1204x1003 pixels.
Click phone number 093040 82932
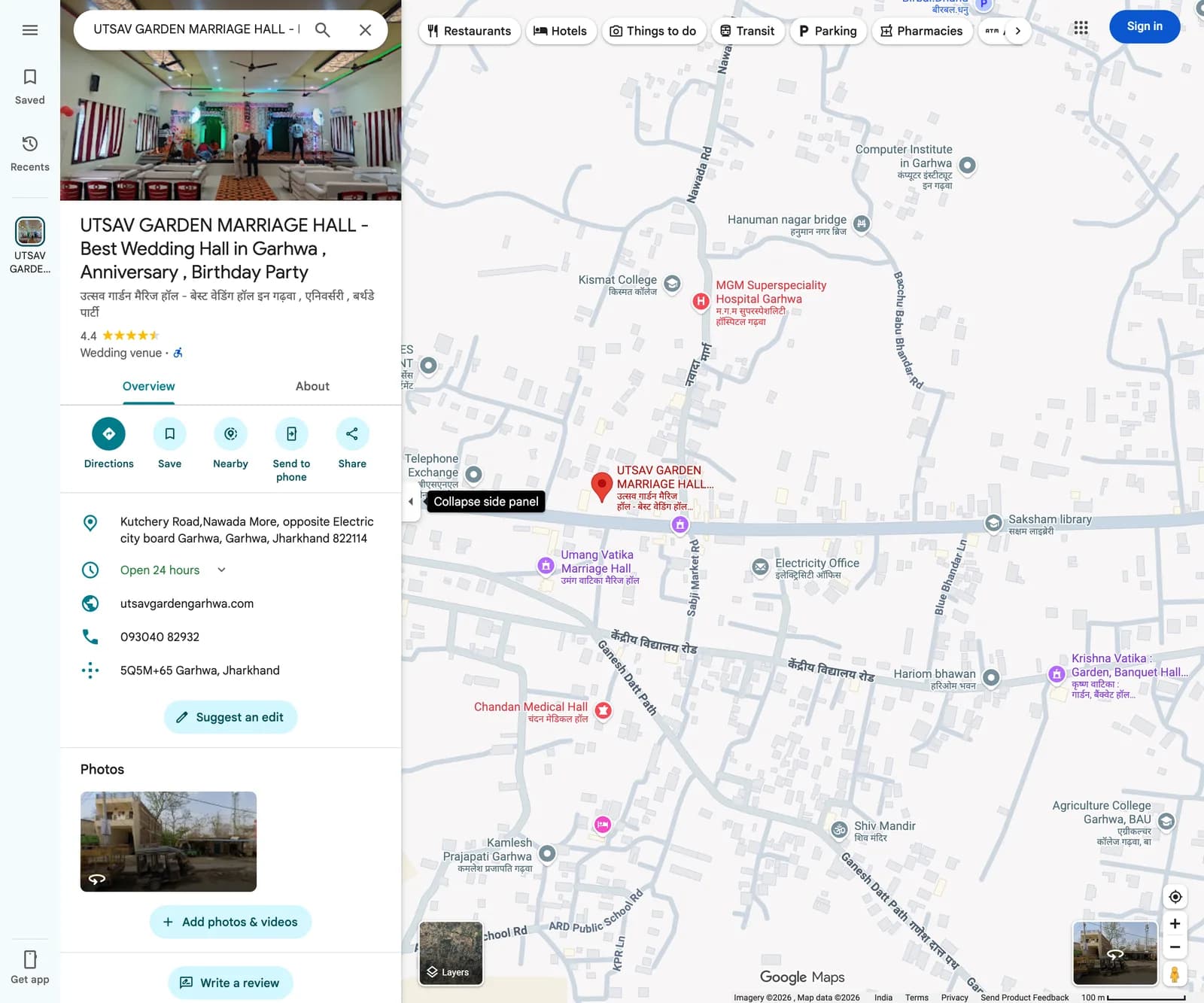[160, 637]
